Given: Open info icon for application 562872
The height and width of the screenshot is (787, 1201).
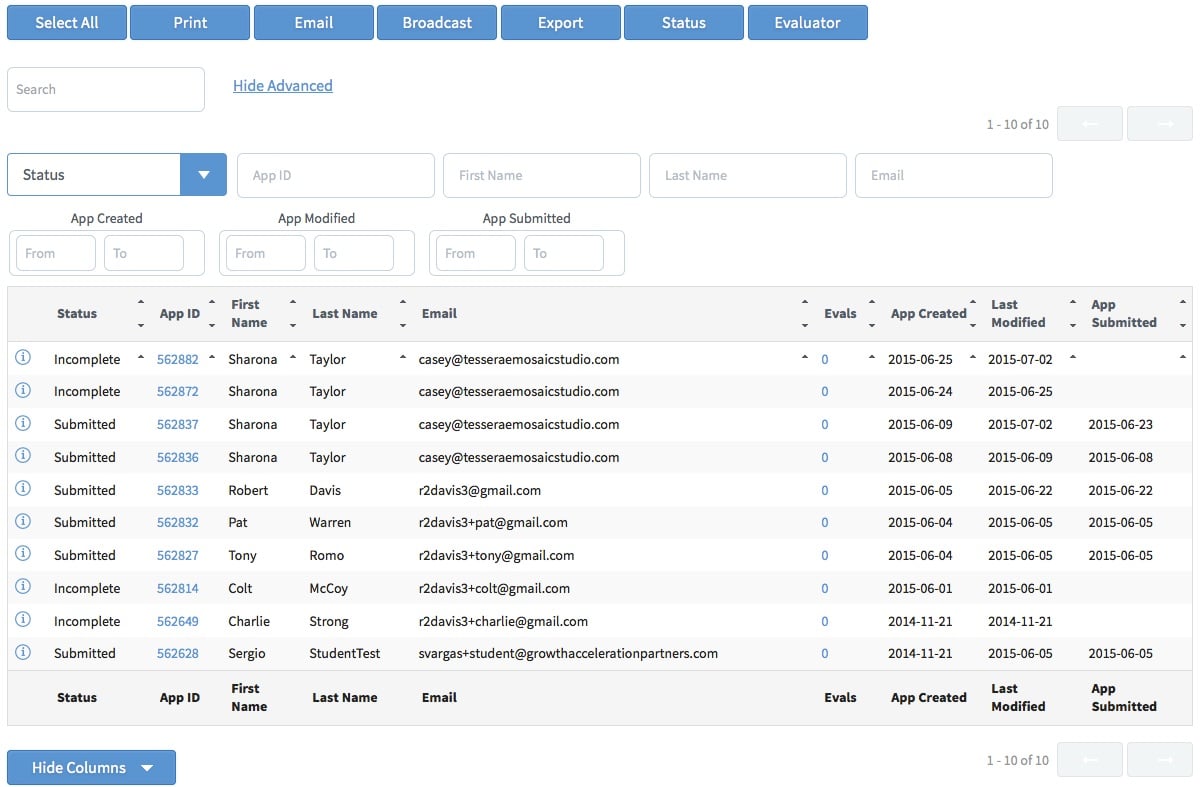Looking at the screenshot, I should coord(23,391).
